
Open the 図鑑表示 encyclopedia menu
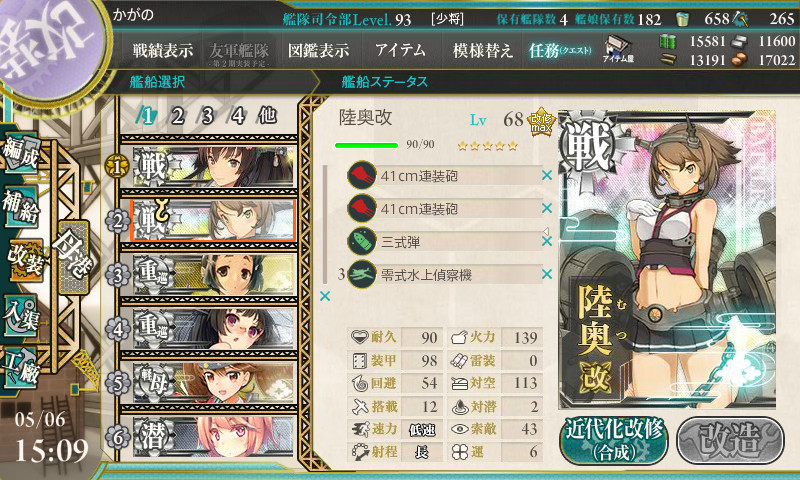(318, 50)
